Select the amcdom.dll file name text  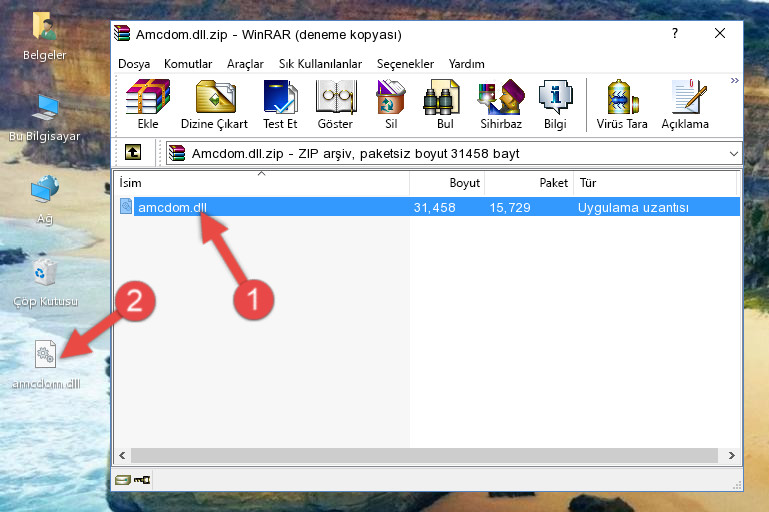point(172,207)
